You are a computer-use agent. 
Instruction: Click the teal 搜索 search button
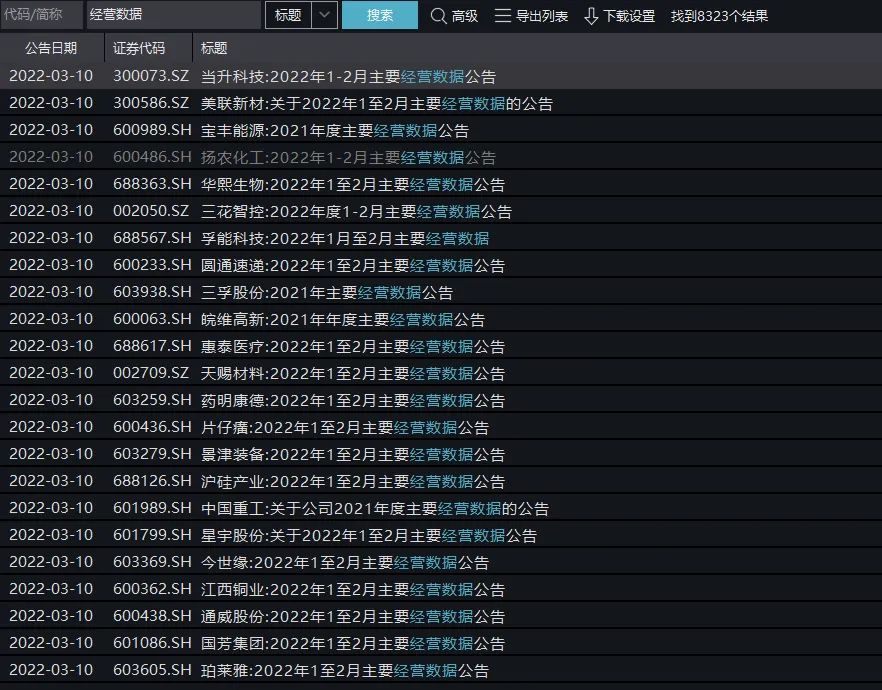click(379, 16)
